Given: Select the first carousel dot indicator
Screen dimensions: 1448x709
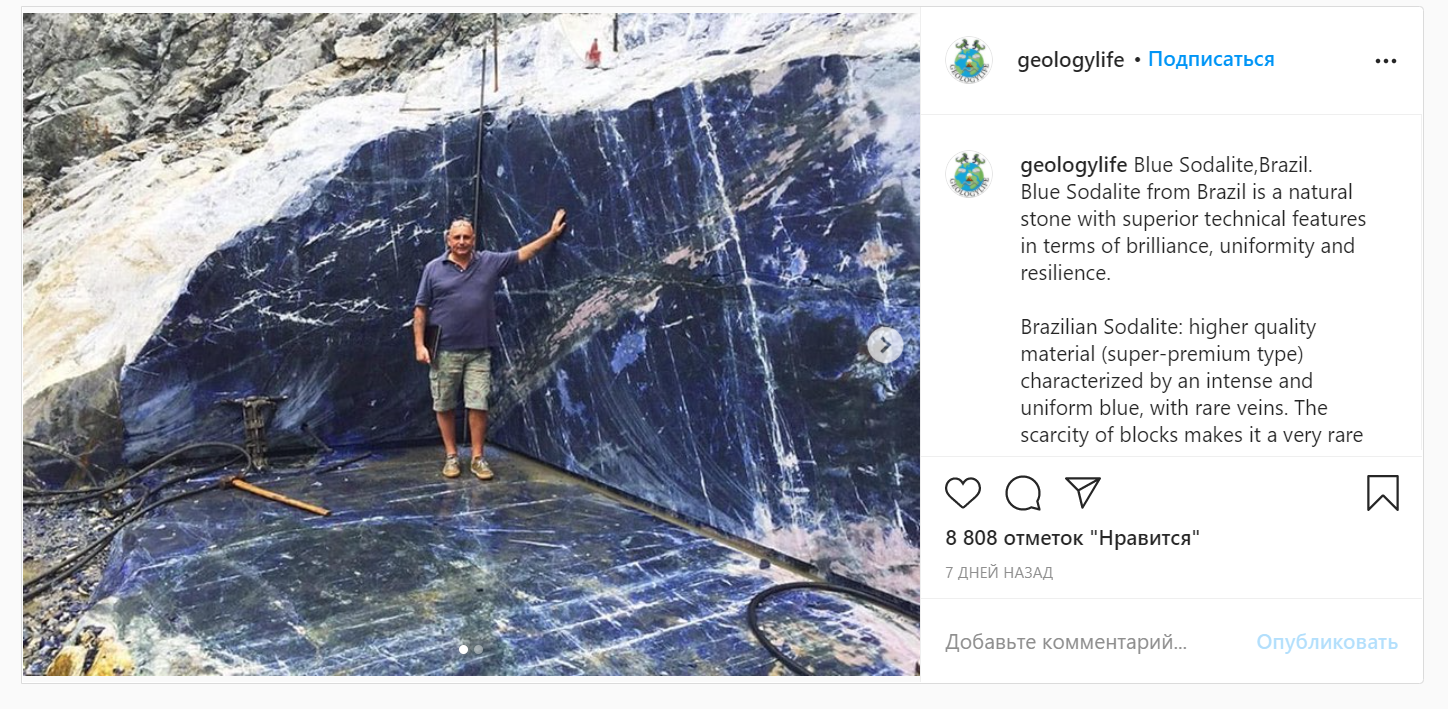Looking at the screenshot, I should point(463,649).
